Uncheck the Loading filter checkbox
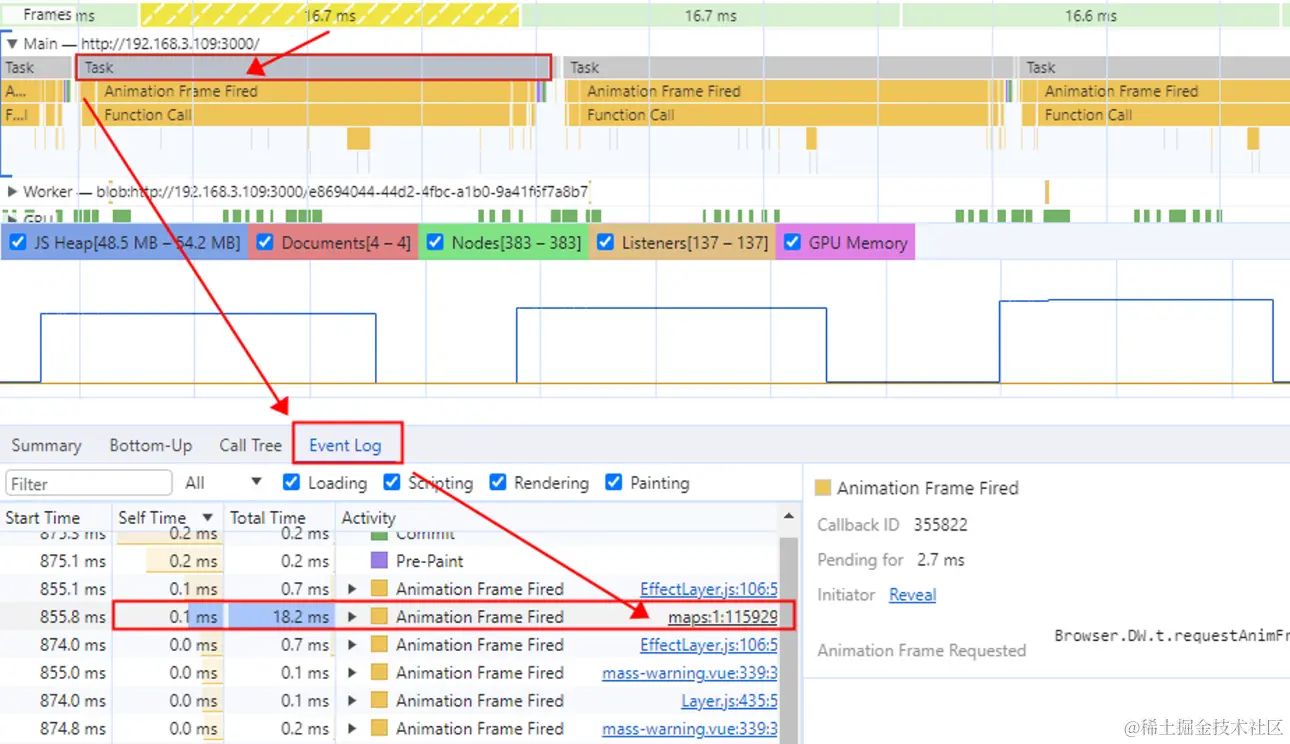The width and height of the screenshot is (1290, 744). [x=291, y=482]
